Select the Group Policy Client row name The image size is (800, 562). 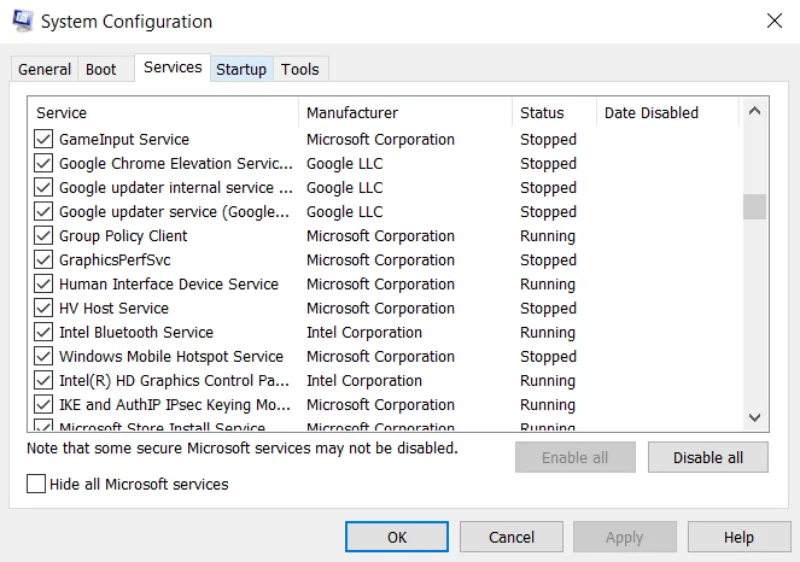pyautogui.click(x=123, y=236)
